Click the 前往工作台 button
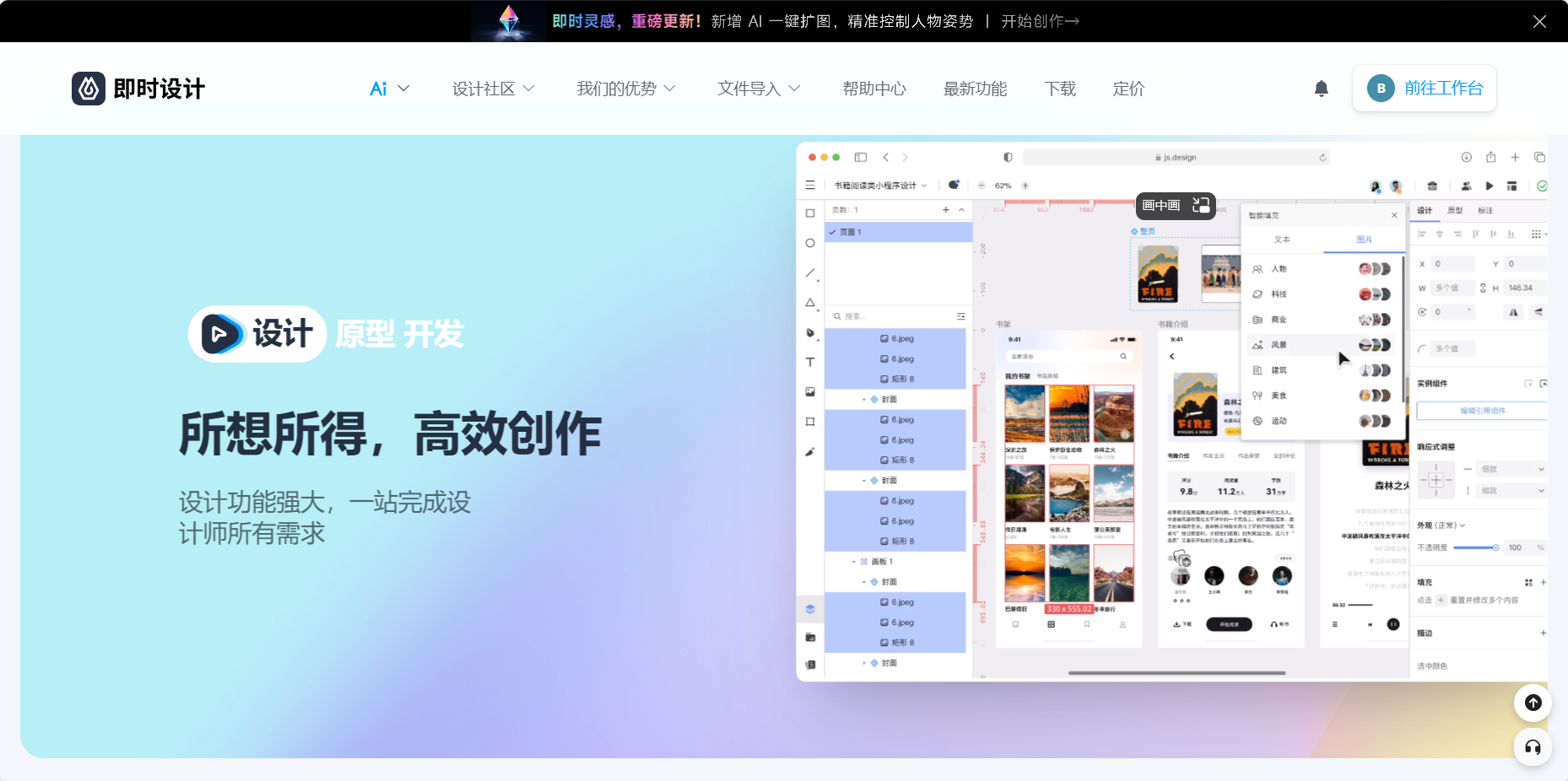 pyautogui.click(x=1424, y=89)
